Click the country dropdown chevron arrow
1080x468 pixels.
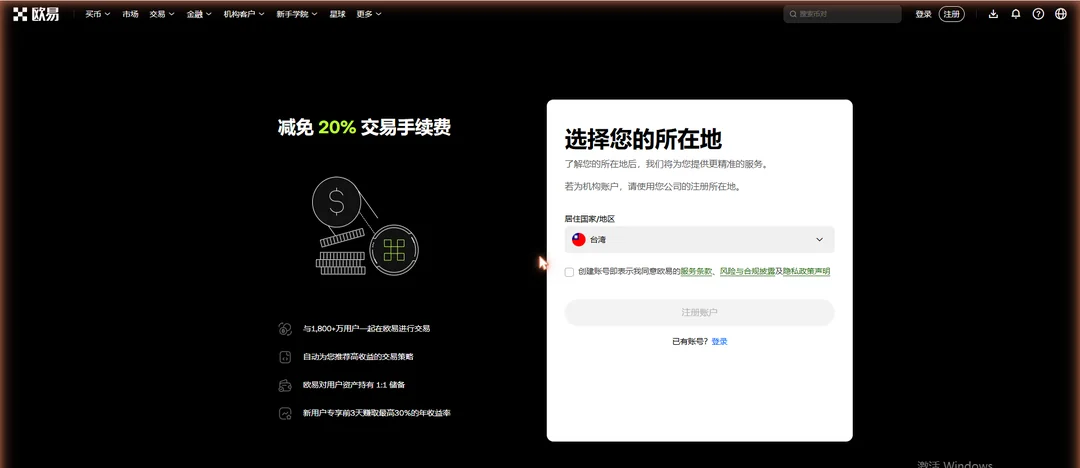820,240
